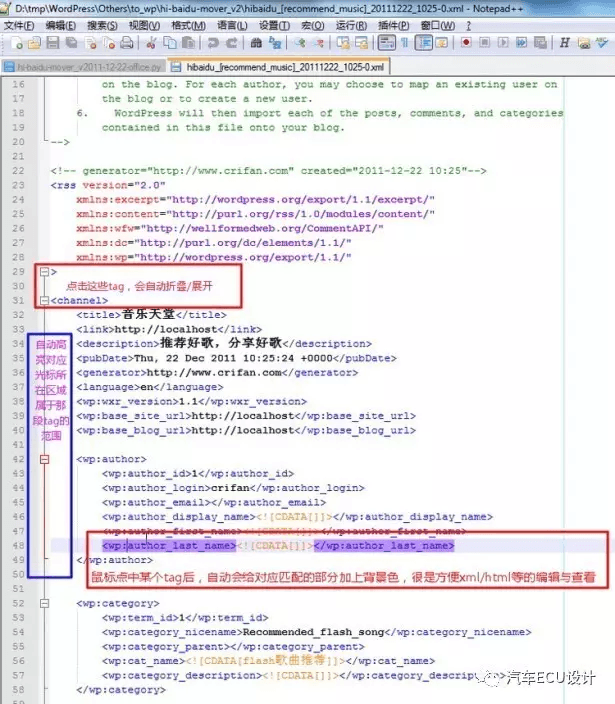Stop macro recording
Viewport: 615px width, 704px height.
pos(484,43)
